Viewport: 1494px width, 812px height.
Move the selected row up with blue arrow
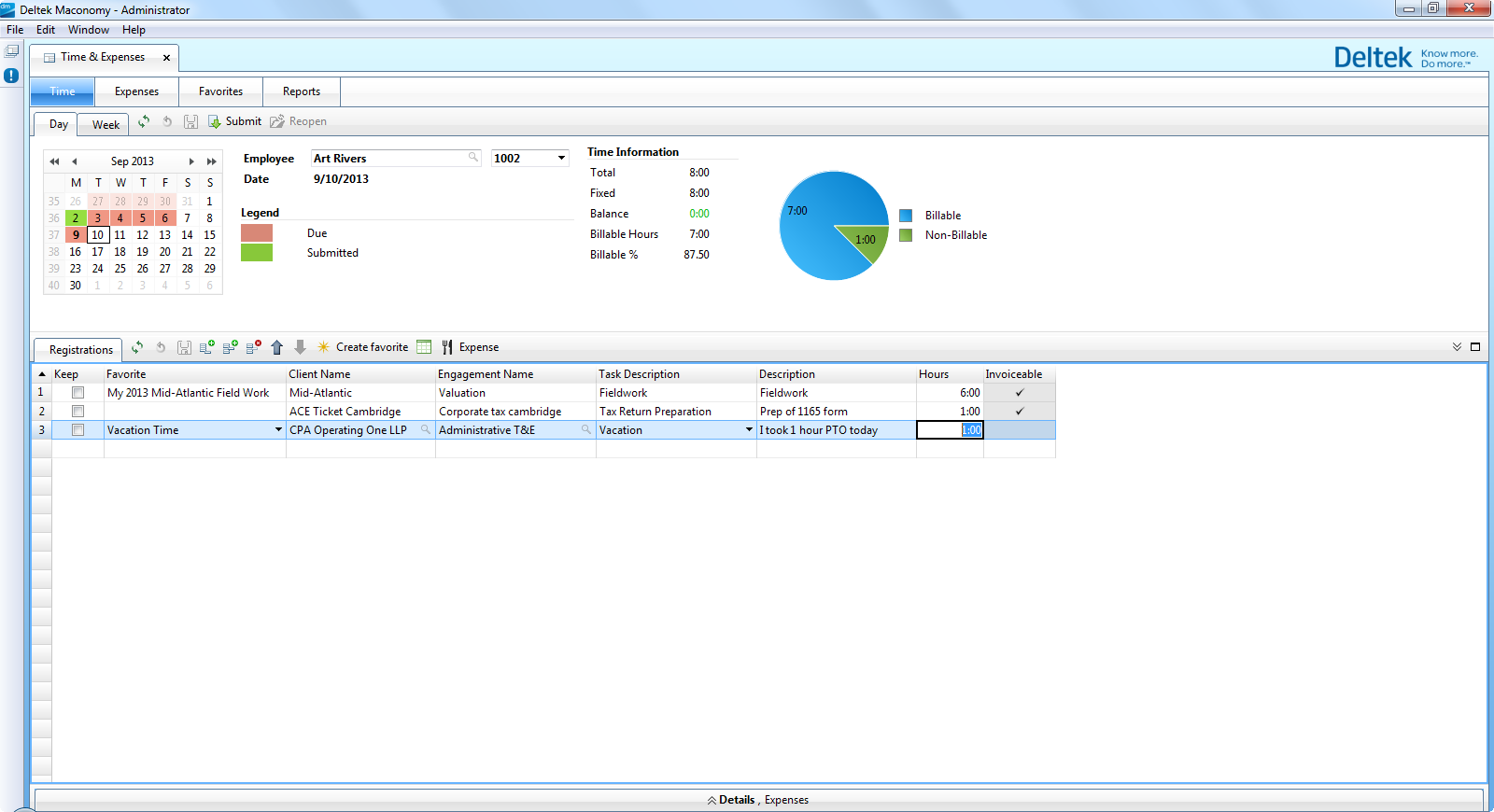(276, 347)
